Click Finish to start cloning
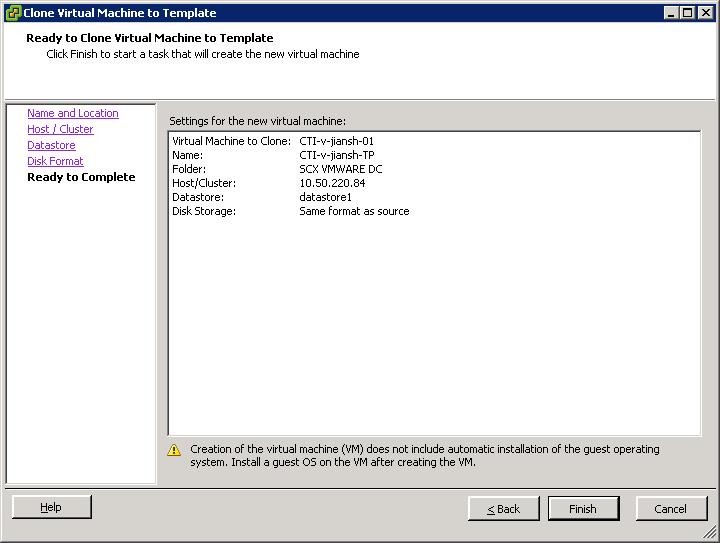Image resolution: width=720 pixels, height=543 pixels. (x=583, y=509)
